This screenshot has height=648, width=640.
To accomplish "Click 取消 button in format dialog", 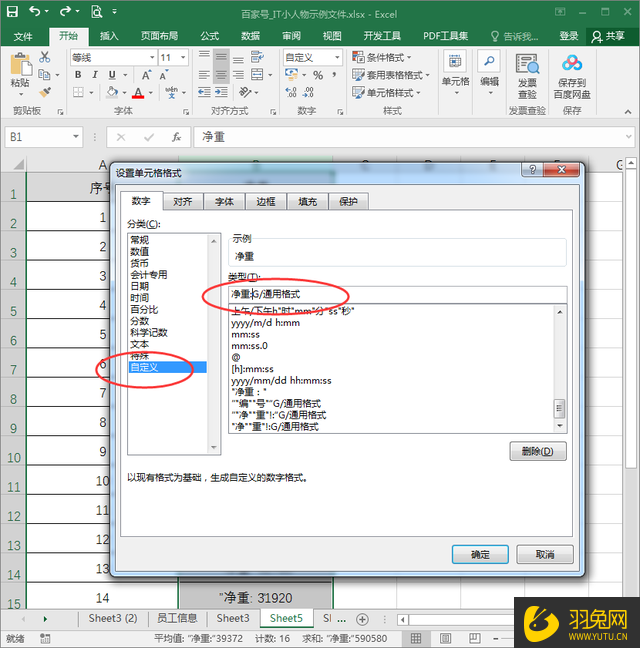I will coord(545,554).
